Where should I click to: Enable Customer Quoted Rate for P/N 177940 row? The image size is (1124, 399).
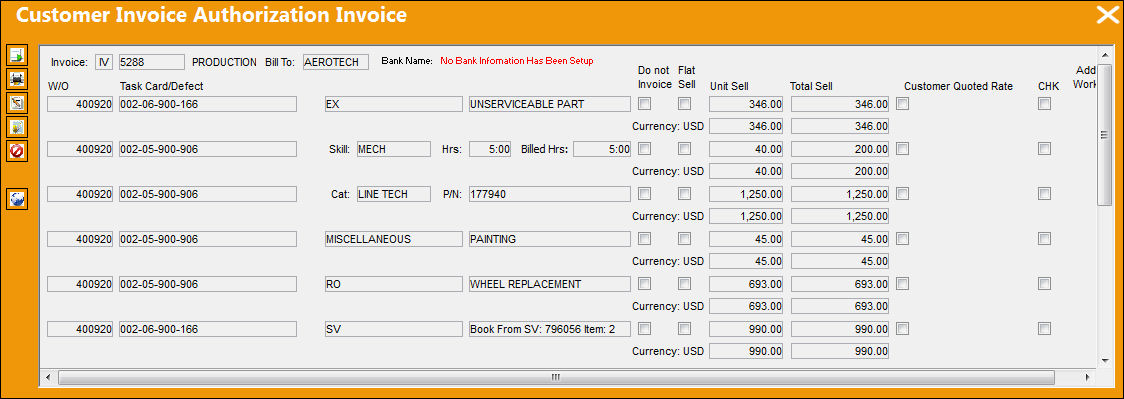coord(902,193)
